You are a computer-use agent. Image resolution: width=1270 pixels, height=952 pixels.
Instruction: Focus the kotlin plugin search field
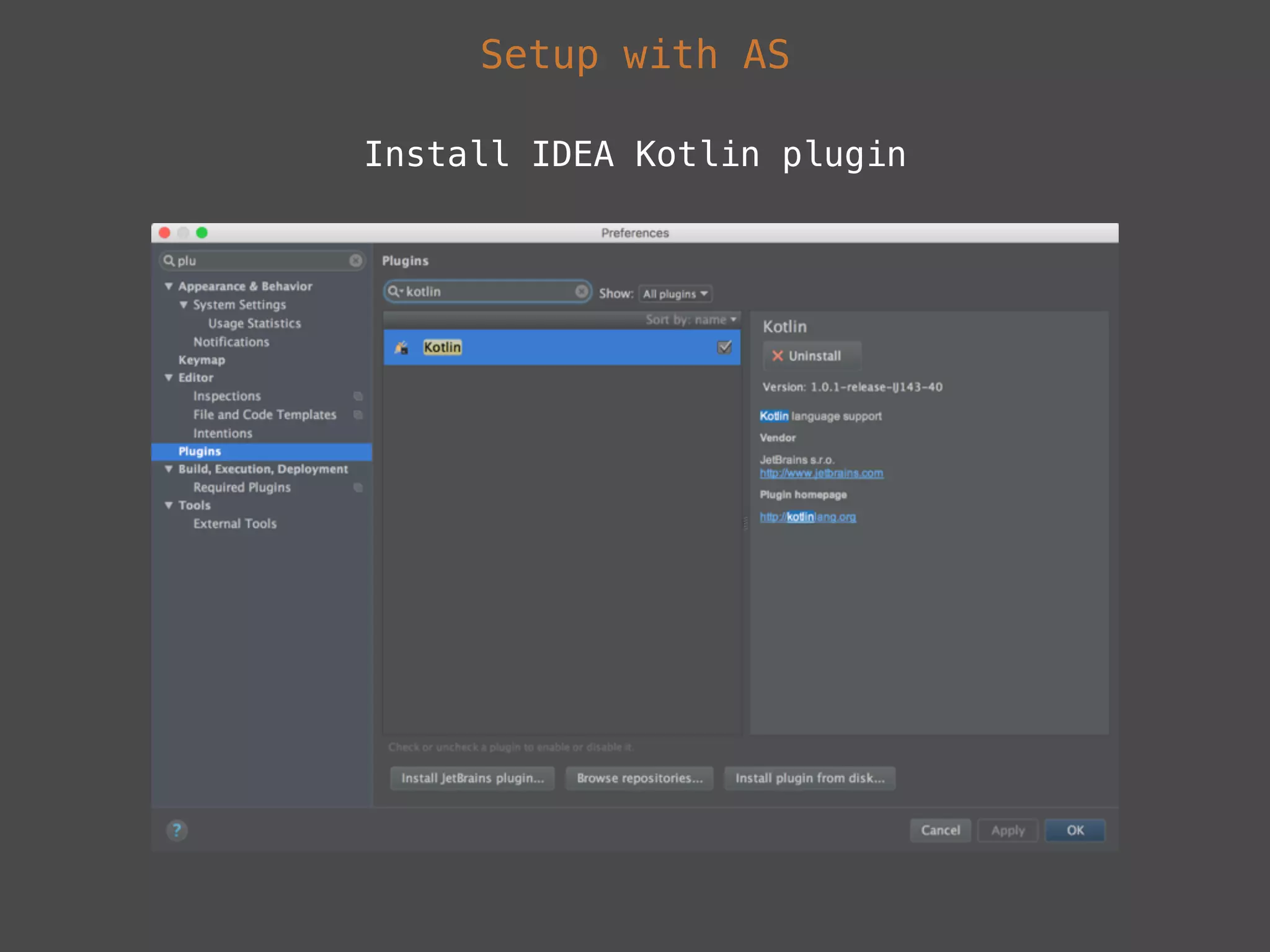(x=487, y=291)
